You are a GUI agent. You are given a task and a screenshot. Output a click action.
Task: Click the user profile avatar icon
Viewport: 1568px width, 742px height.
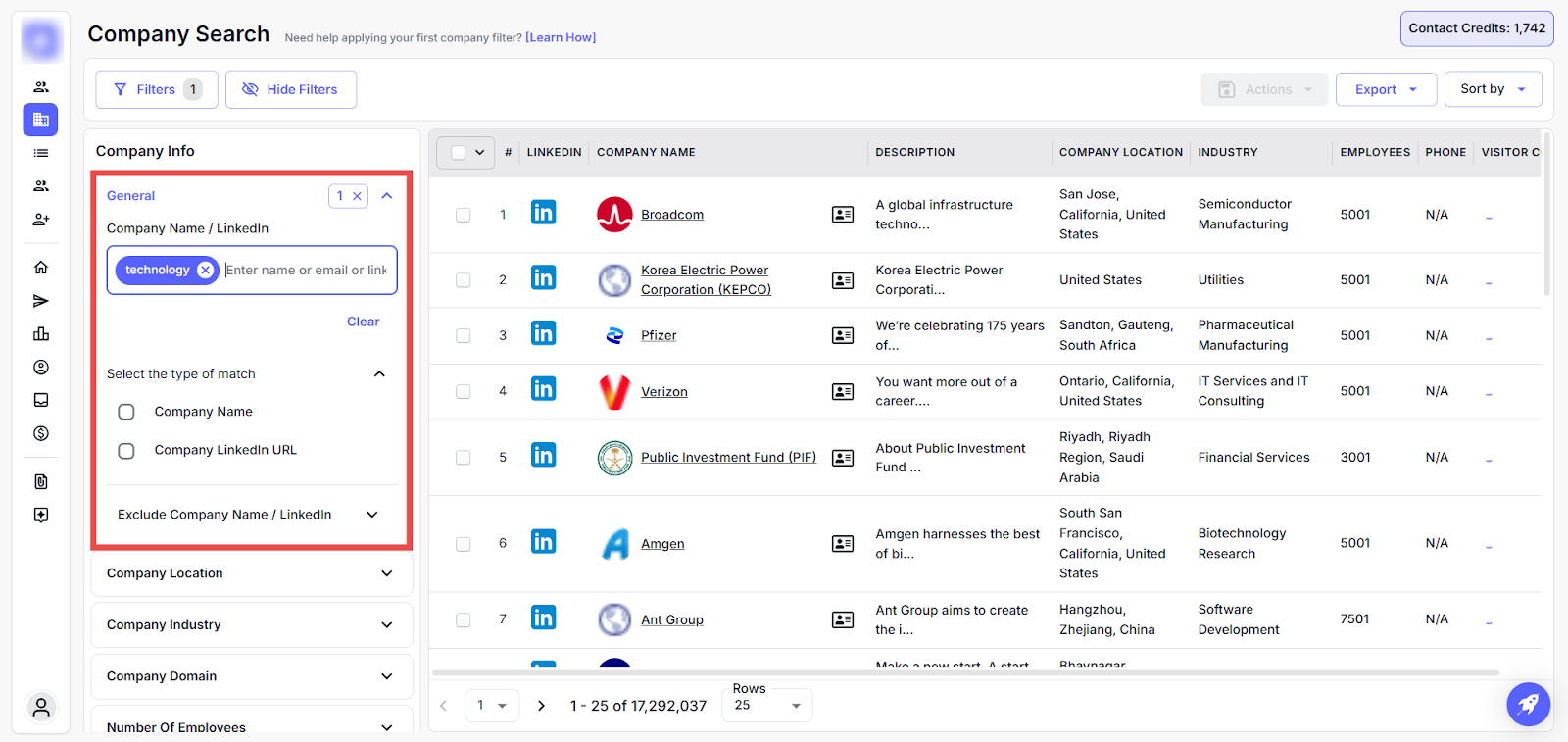(x=41, y=707)
